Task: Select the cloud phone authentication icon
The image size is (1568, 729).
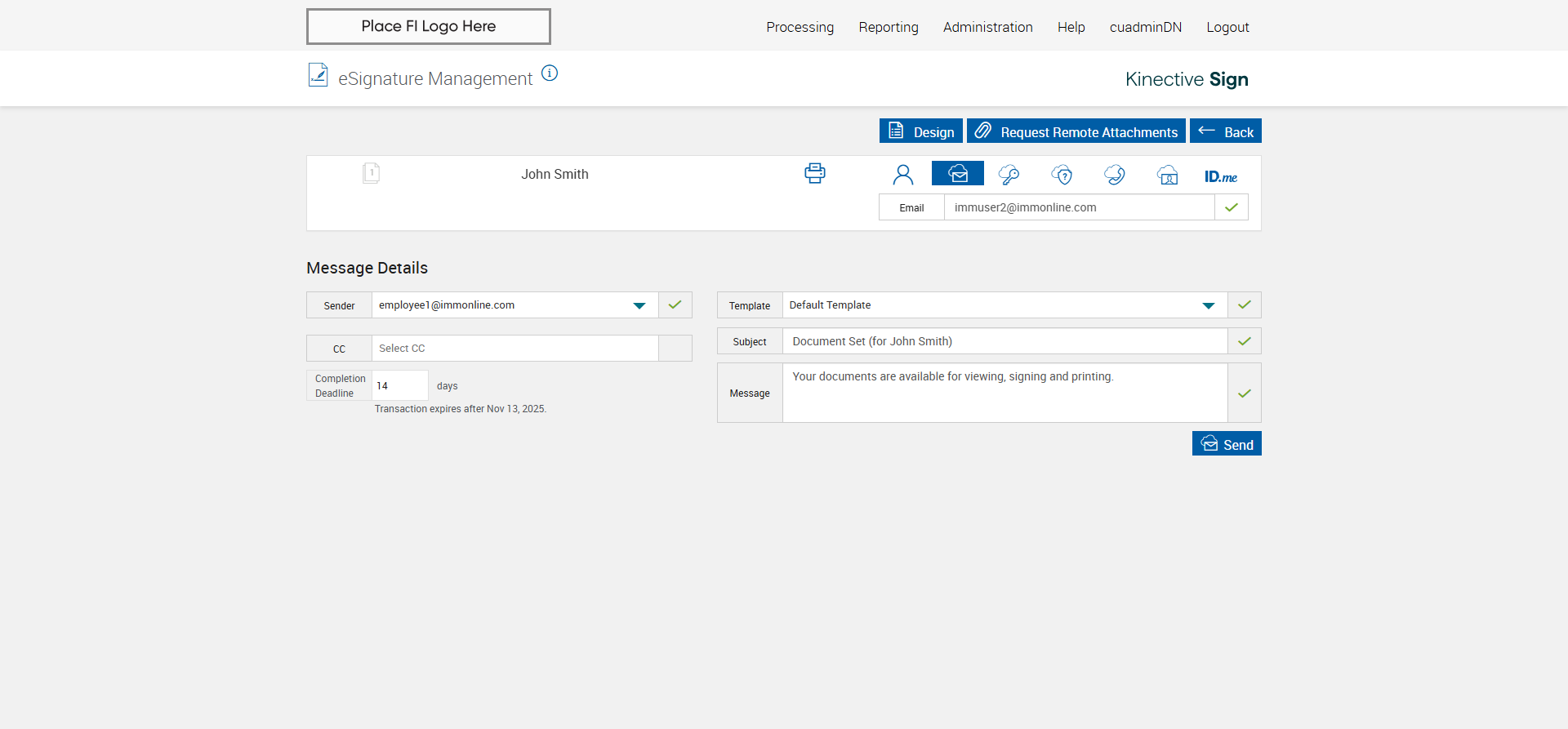Action: click(1114, 175)
